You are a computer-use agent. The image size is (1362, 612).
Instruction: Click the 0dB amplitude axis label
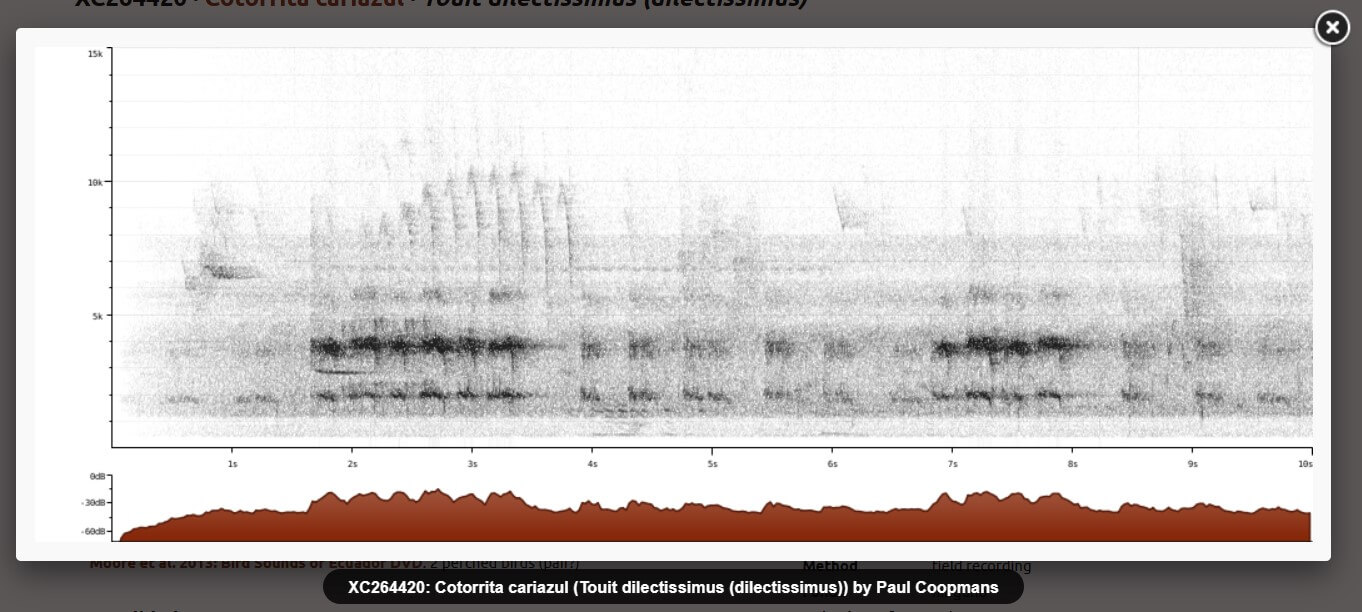(98, 476)
